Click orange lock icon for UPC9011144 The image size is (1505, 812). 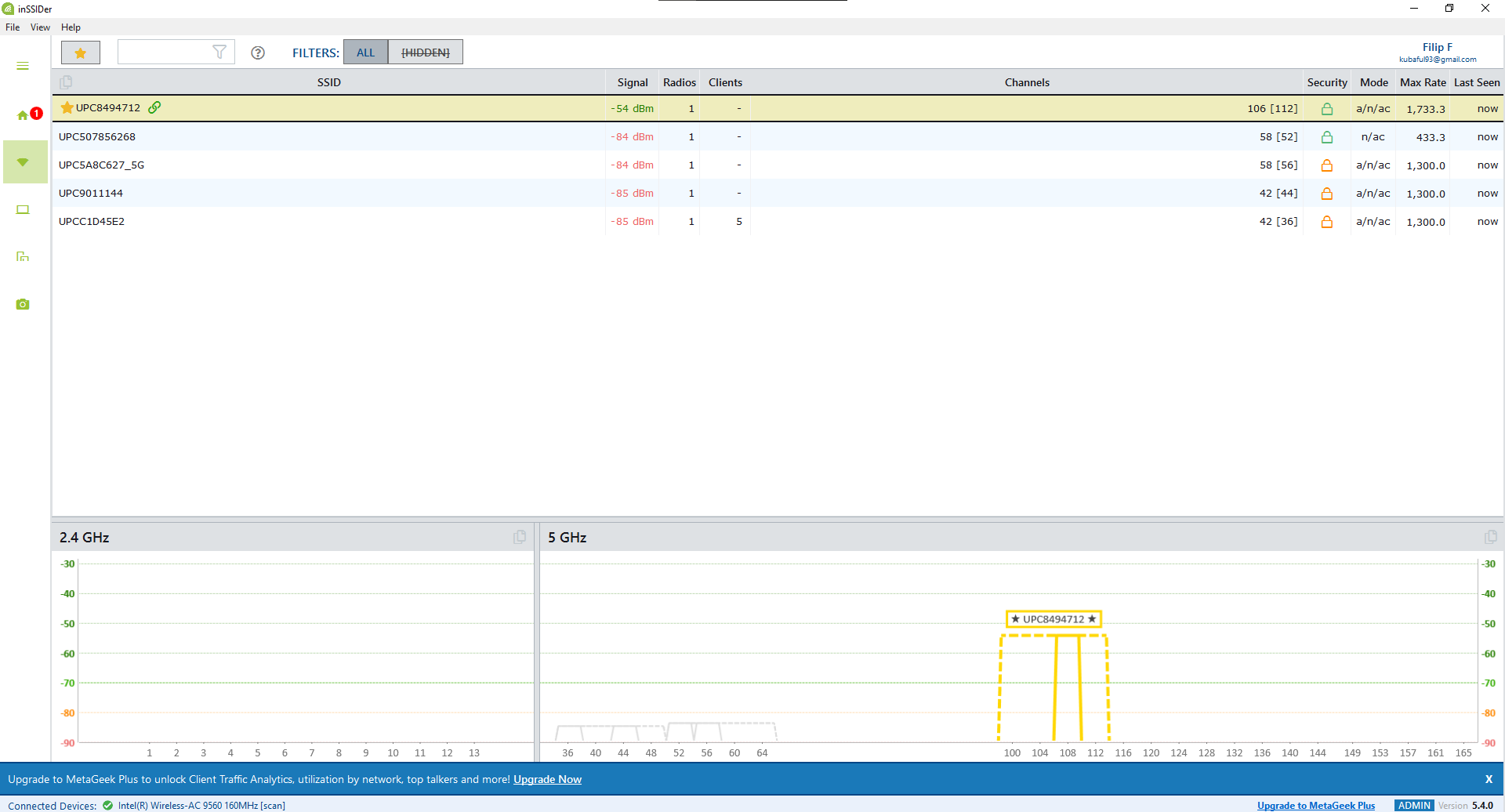[1327, 194]
